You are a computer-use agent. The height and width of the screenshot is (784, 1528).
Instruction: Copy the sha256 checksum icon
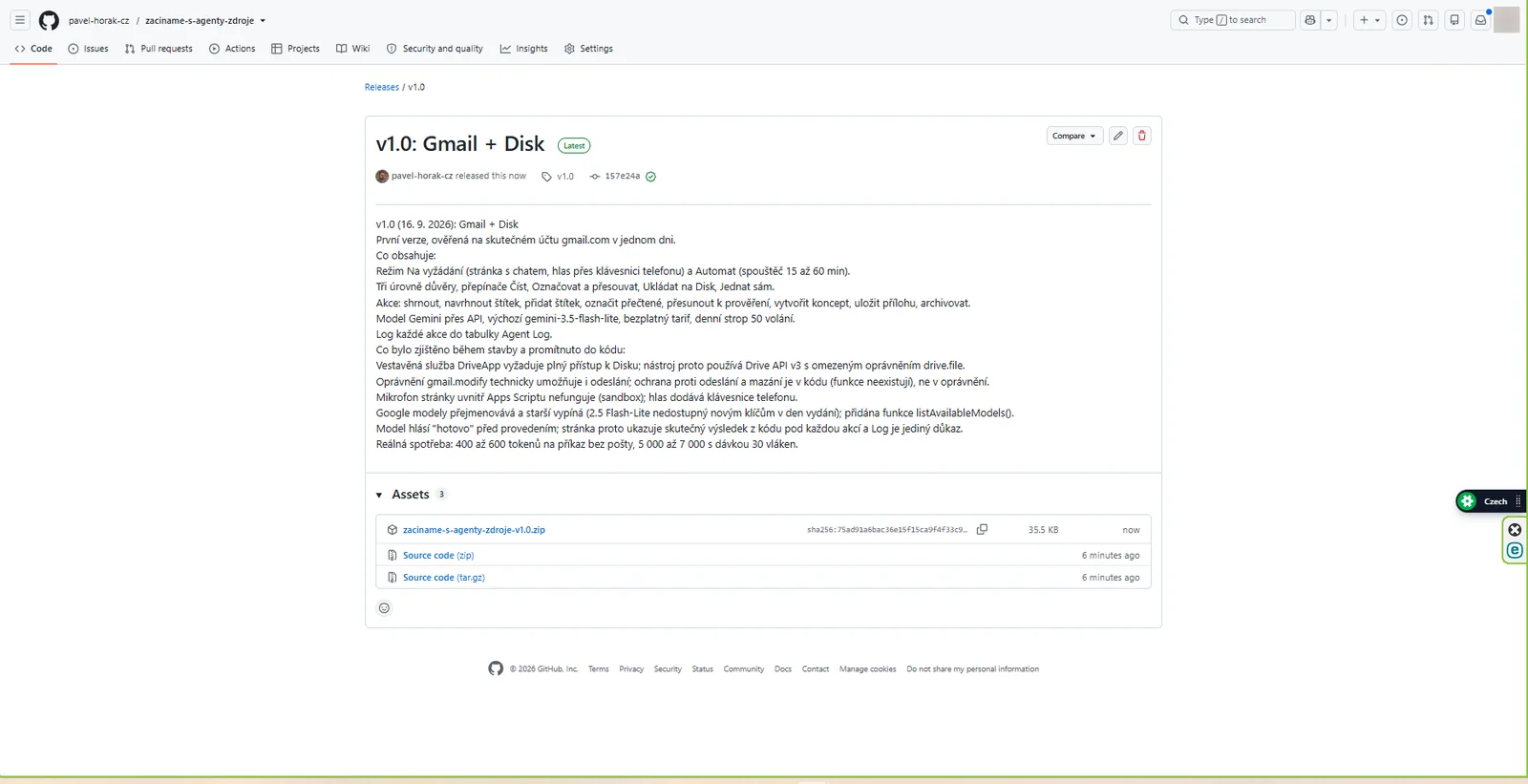982,529
